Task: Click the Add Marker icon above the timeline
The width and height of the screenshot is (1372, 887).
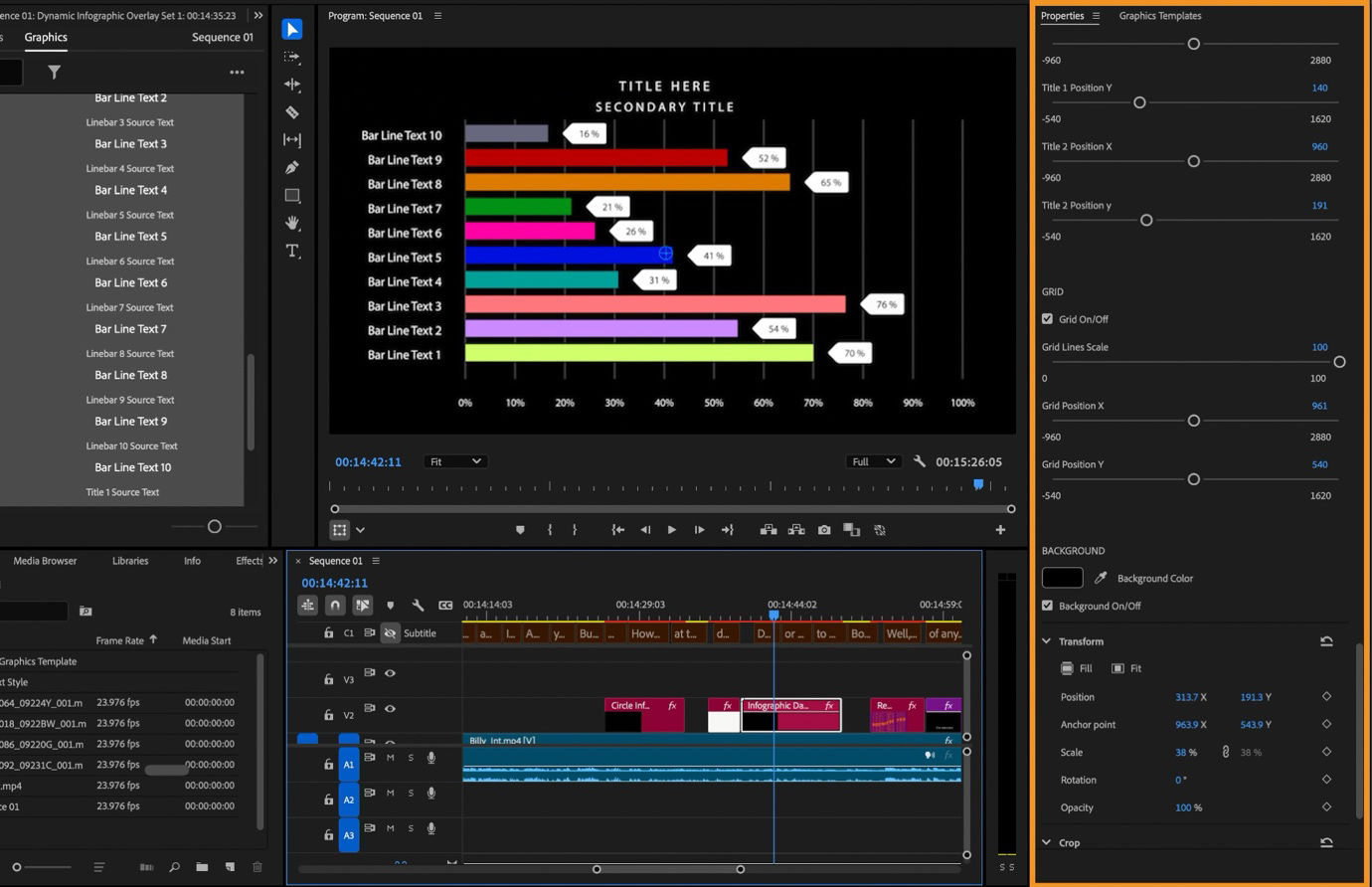Action: point(391,605)
